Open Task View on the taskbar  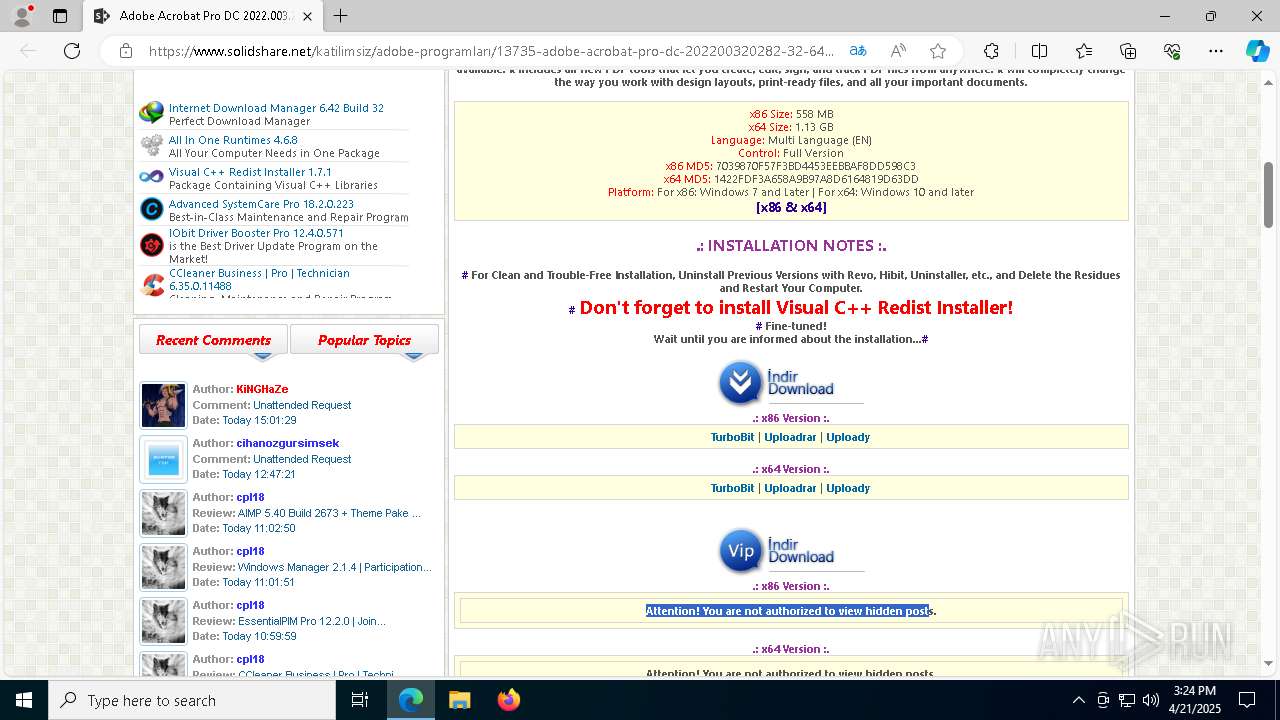click(x=360, y=700)
